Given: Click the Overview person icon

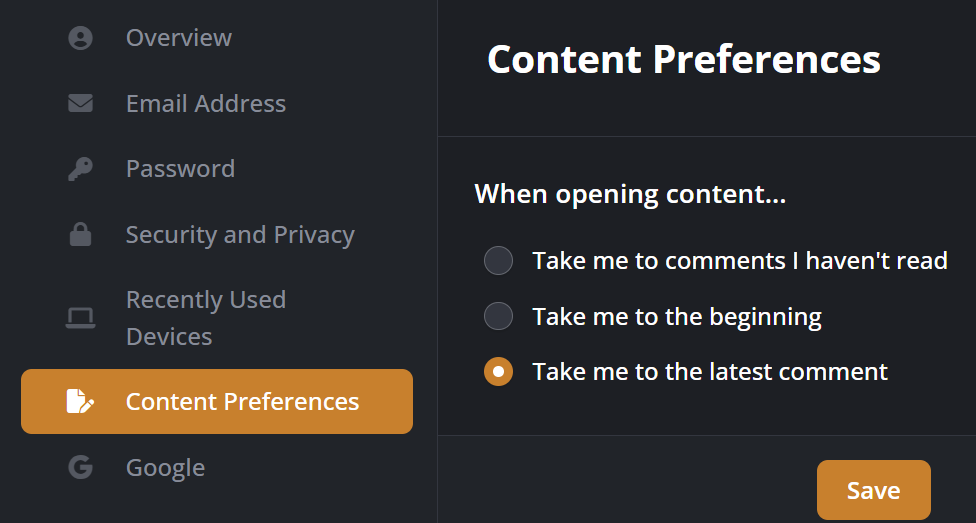Looking at the screenshot, I should point(80,38).
